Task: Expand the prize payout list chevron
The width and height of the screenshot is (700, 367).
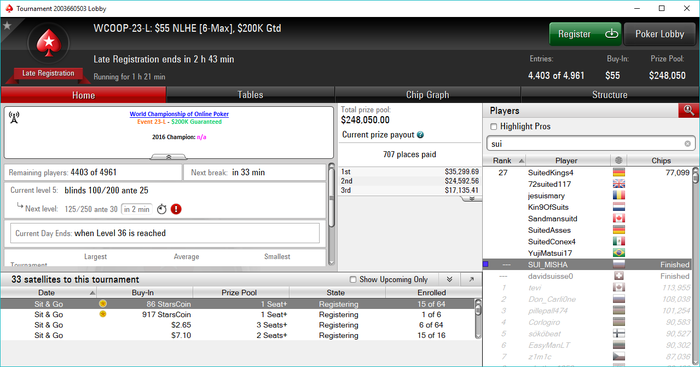Action: [x=471, y=199]
